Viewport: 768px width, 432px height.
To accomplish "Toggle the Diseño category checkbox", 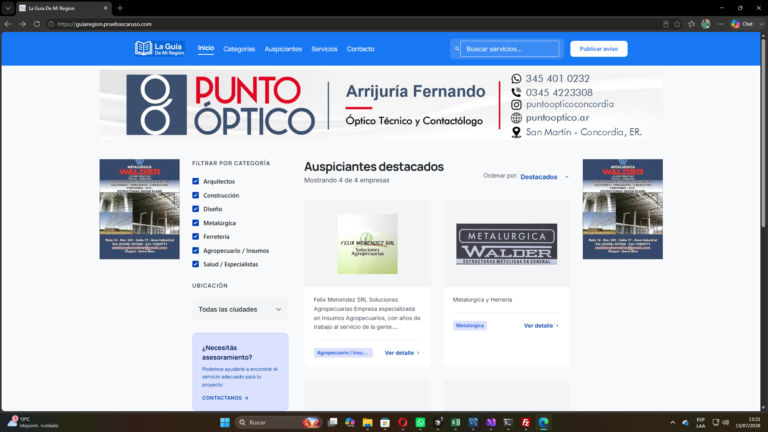I will pos(195,209).
